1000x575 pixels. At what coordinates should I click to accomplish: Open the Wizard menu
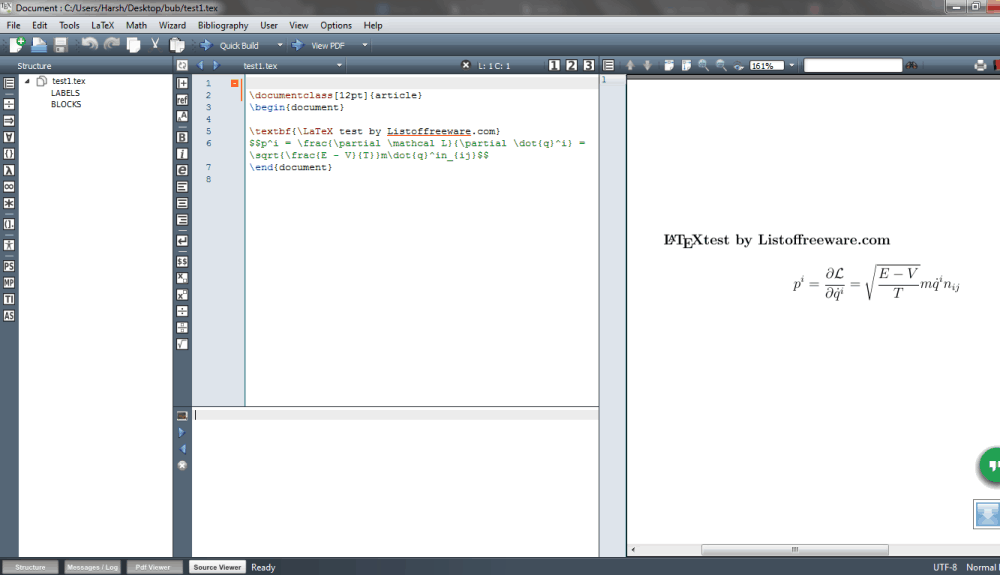coord(172,25)
